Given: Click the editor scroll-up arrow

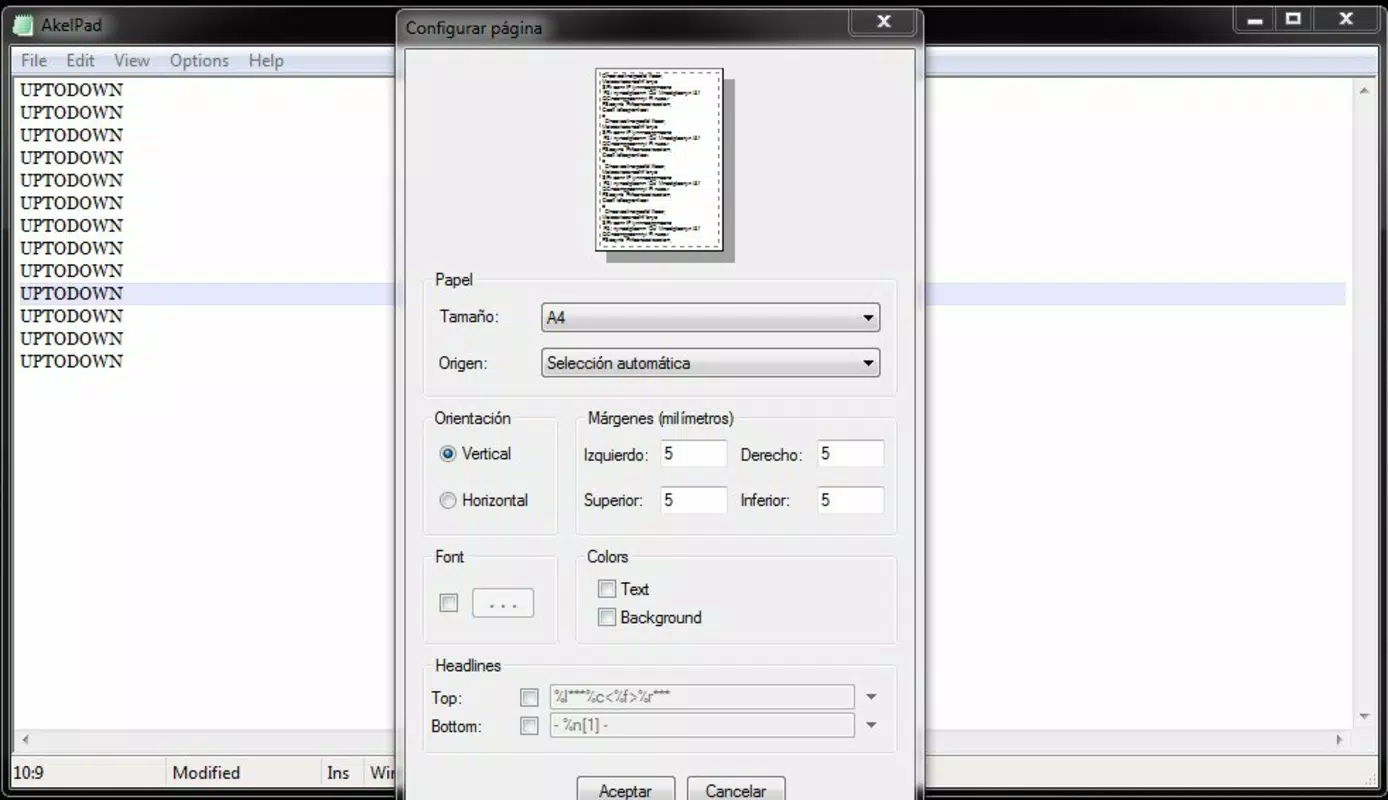Looking at the screenshot, I should (x=1364, y=91).
